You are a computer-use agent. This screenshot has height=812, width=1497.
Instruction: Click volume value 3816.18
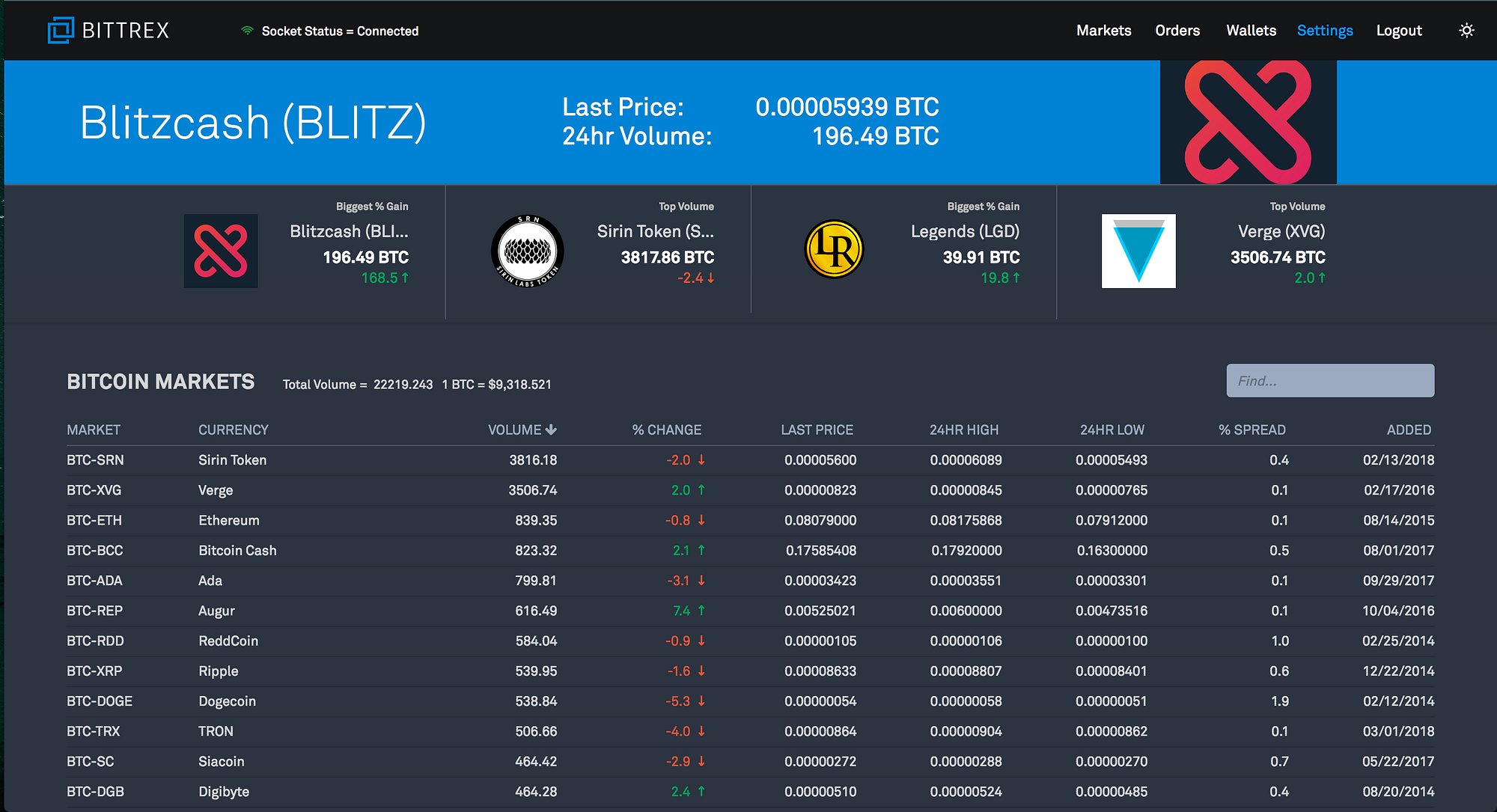point(533,460)
